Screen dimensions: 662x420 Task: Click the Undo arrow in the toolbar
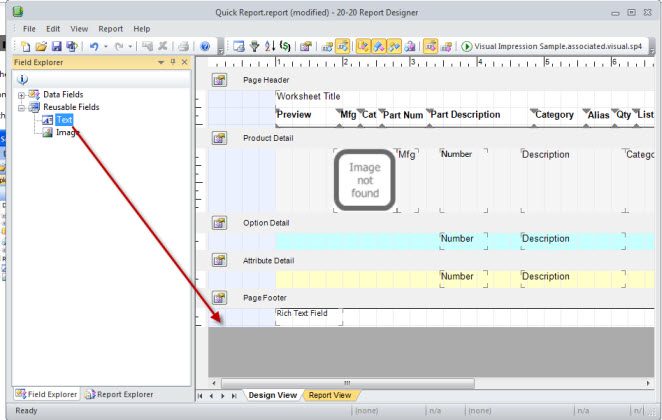(x=93, y=47)
